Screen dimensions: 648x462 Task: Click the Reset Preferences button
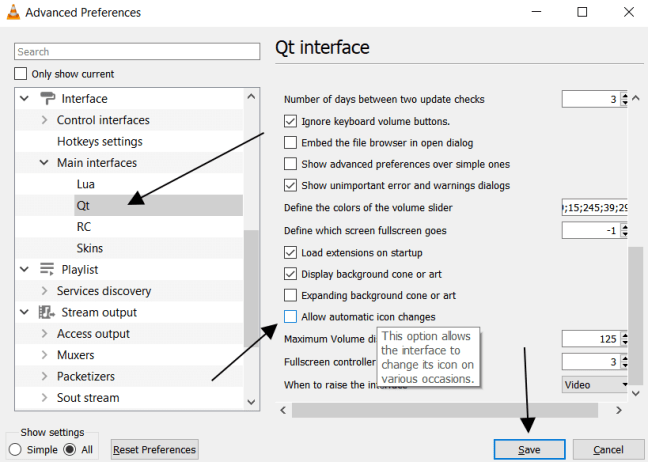click(155, 449)
